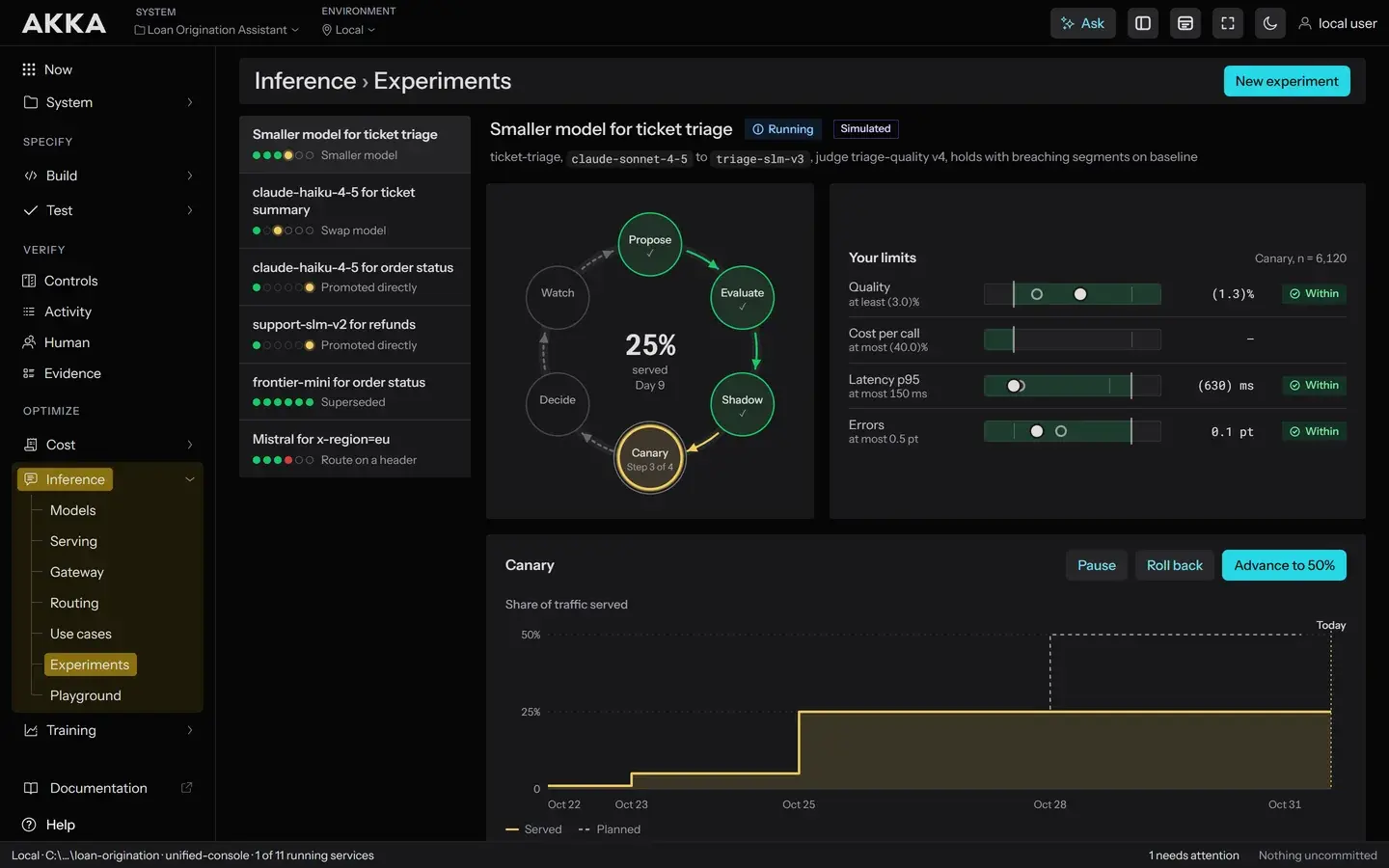Viewport: 1389px width, 868px height.
Task: Open the Loan Origination Assistant system dropdown
Action: click(217, 30)
